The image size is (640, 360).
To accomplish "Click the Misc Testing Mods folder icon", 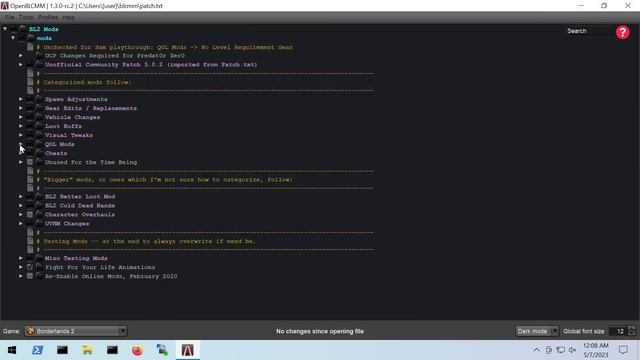I will point(39,258).
